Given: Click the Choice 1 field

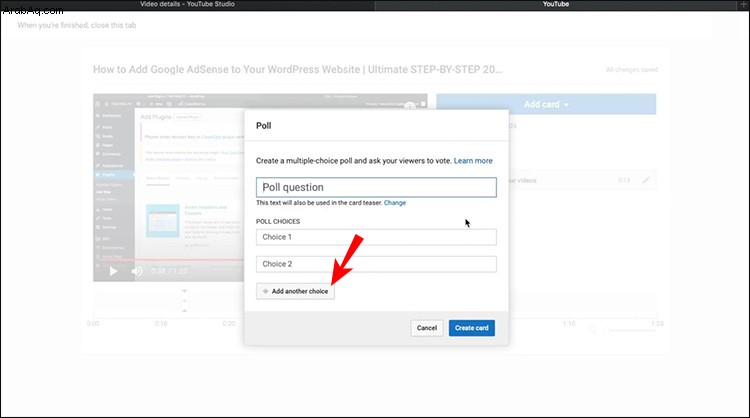Looking at the screenshot, I should click(376, 237).
